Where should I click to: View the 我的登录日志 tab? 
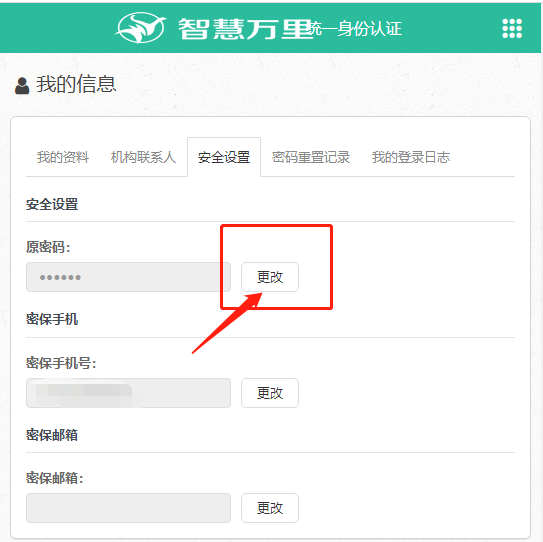point(410,157)
